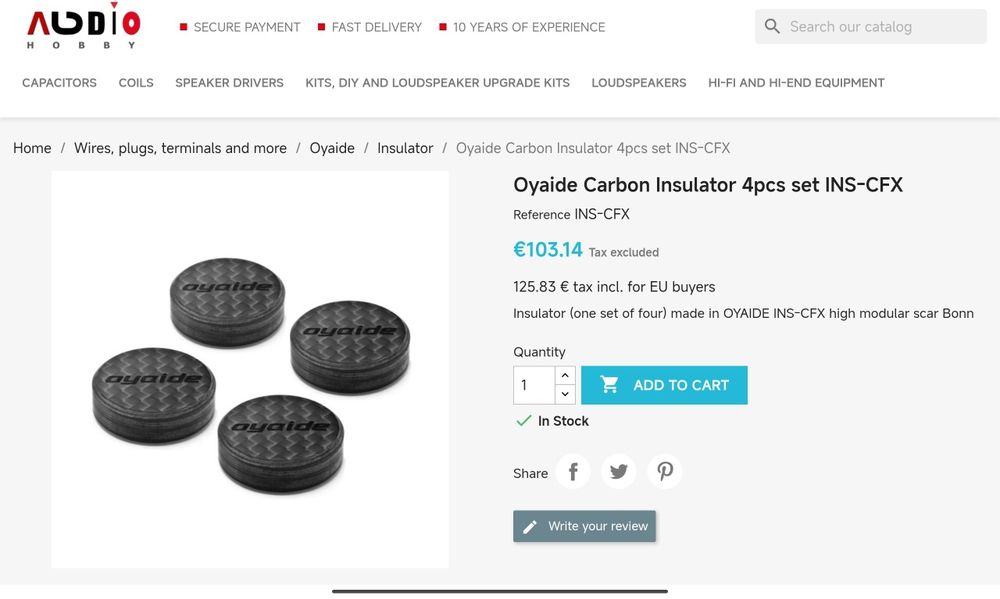The width and height of the screenshot is (1000, 599).
Task: Click the Oyaide insulator product image
Action: pyautogui.click(x=250, y=369)
